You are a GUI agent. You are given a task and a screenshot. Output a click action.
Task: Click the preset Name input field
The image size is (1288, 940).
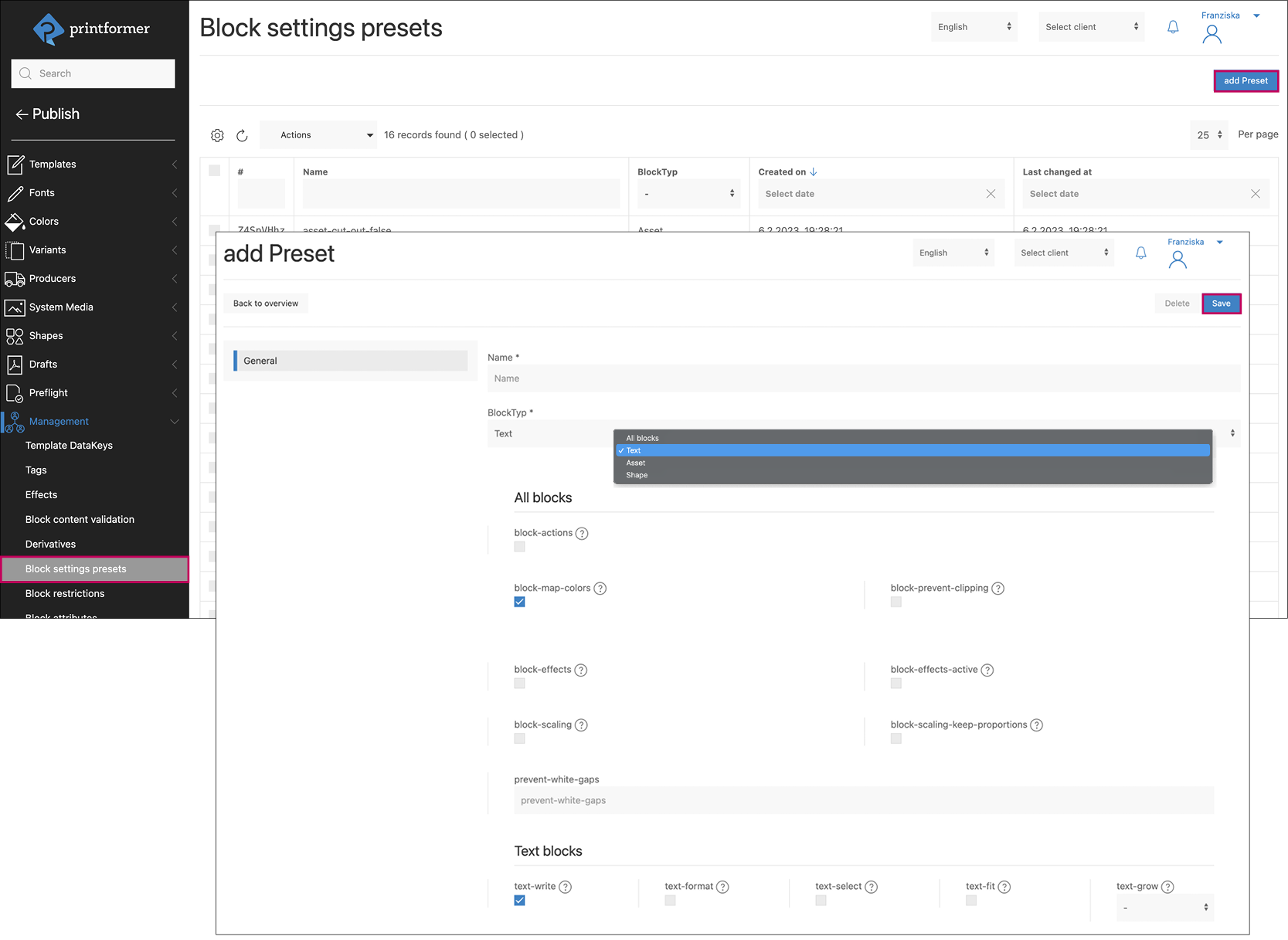863,378
